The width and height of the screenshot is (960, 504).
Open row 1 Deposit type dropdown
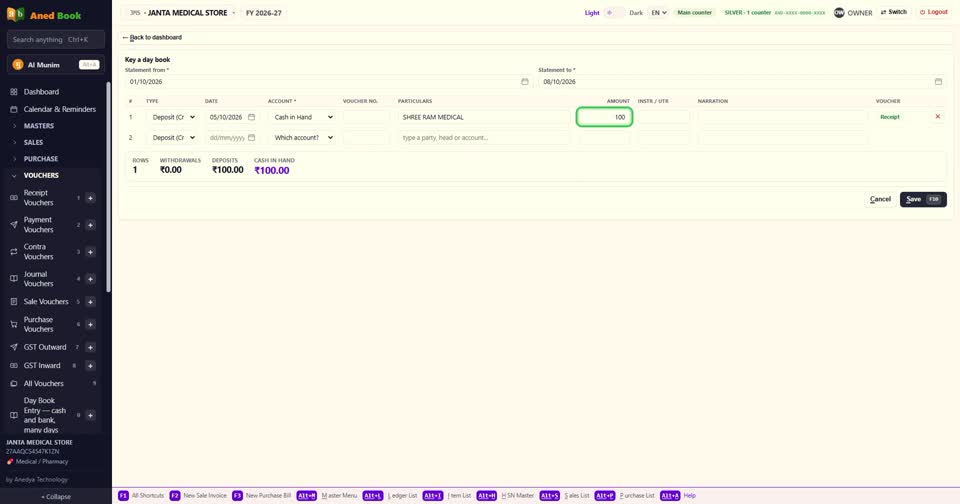click(172, 117)
